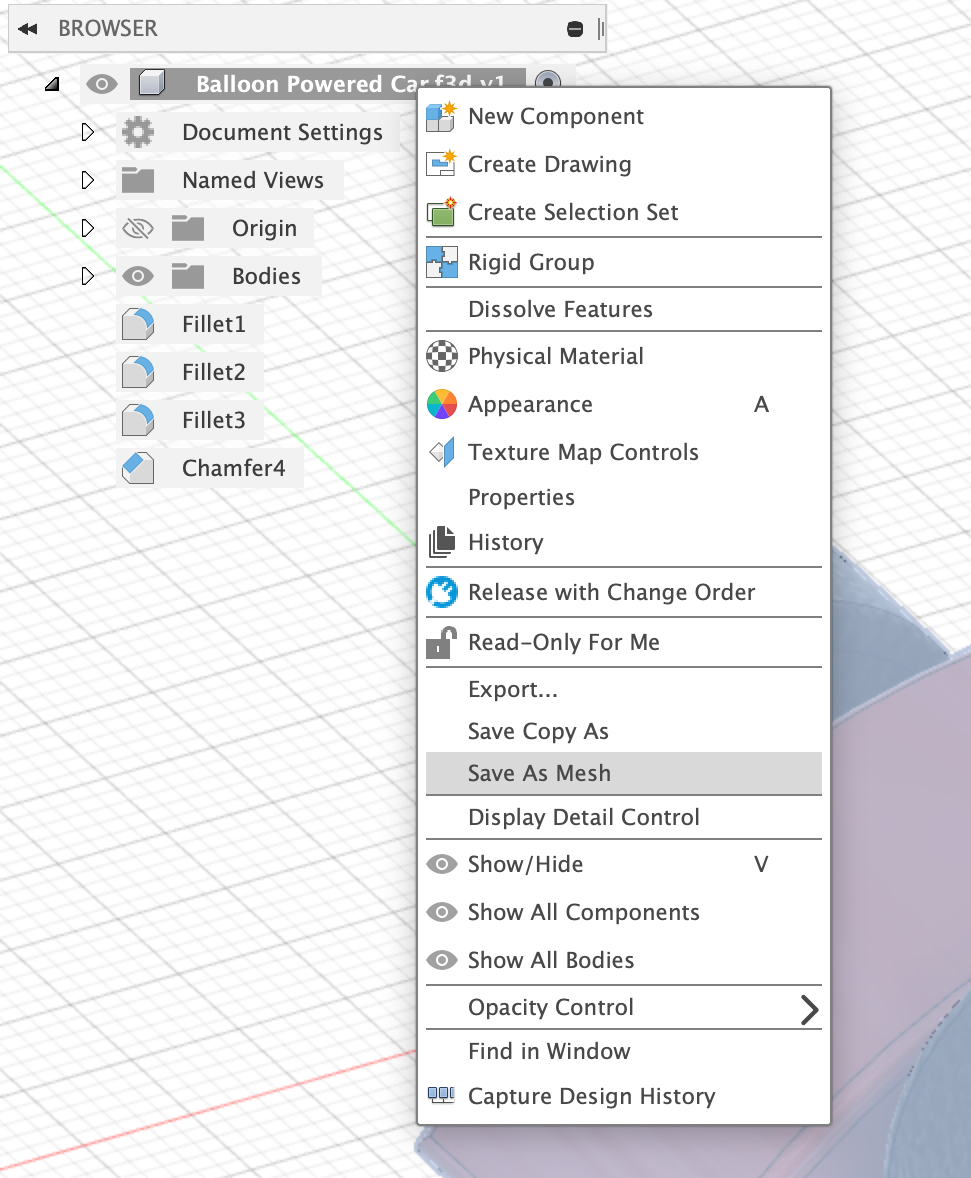Click the Read-Only For Me padlock icon
The width and height of the screenshot is (971, 1178).
coord(441,642)
